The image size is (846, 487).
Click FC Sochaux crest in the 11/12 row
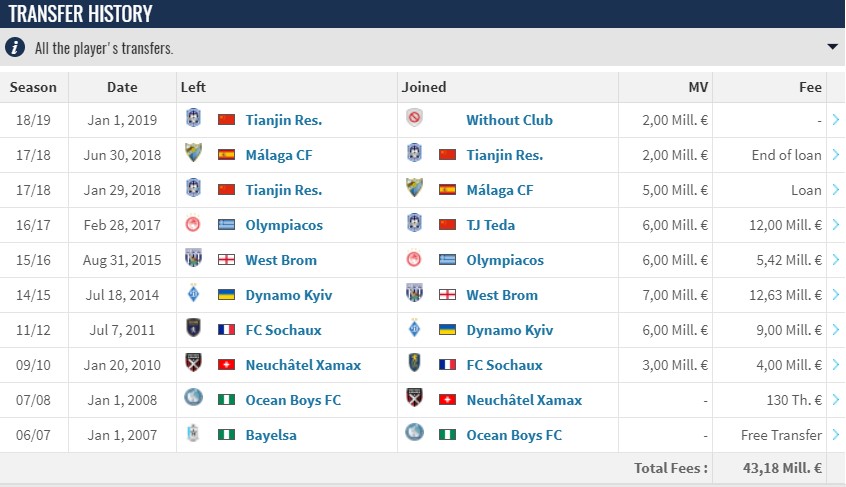[193, 328]
